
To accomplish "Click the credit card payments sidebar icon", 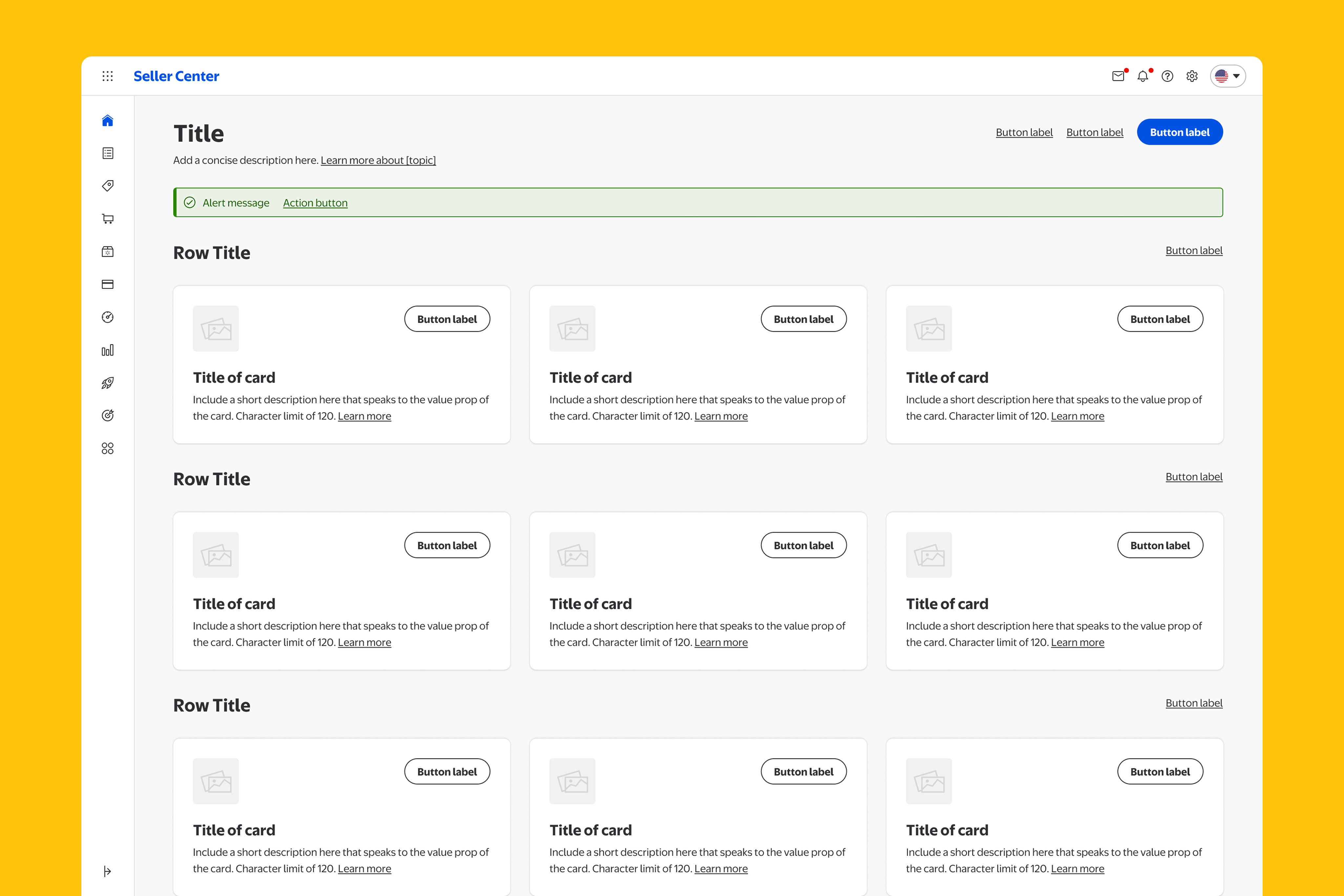I will pyautogui.click(x=108, y=285).
